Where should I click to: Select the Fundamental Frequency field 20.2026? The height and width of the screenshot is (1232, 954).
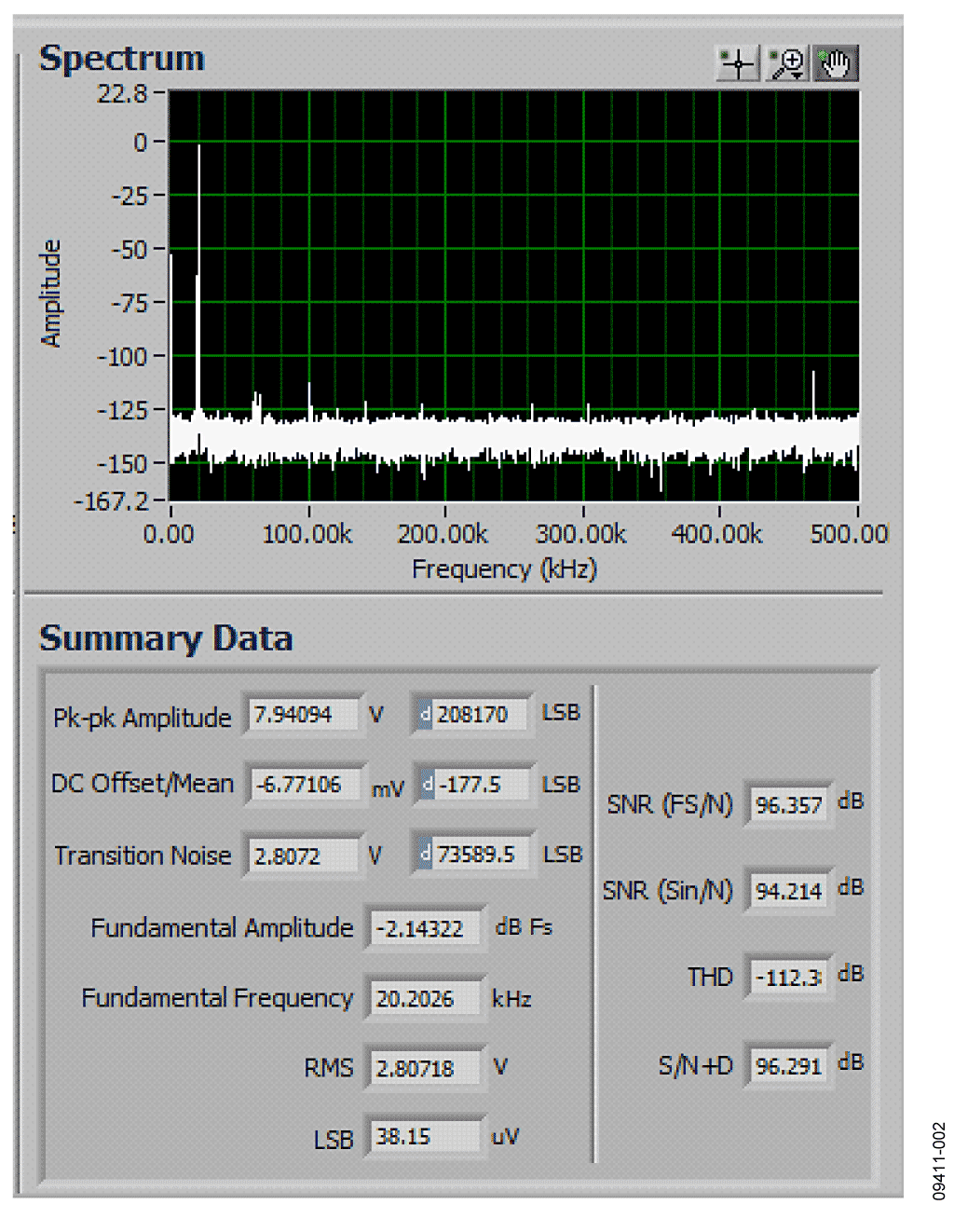(427, 999)
